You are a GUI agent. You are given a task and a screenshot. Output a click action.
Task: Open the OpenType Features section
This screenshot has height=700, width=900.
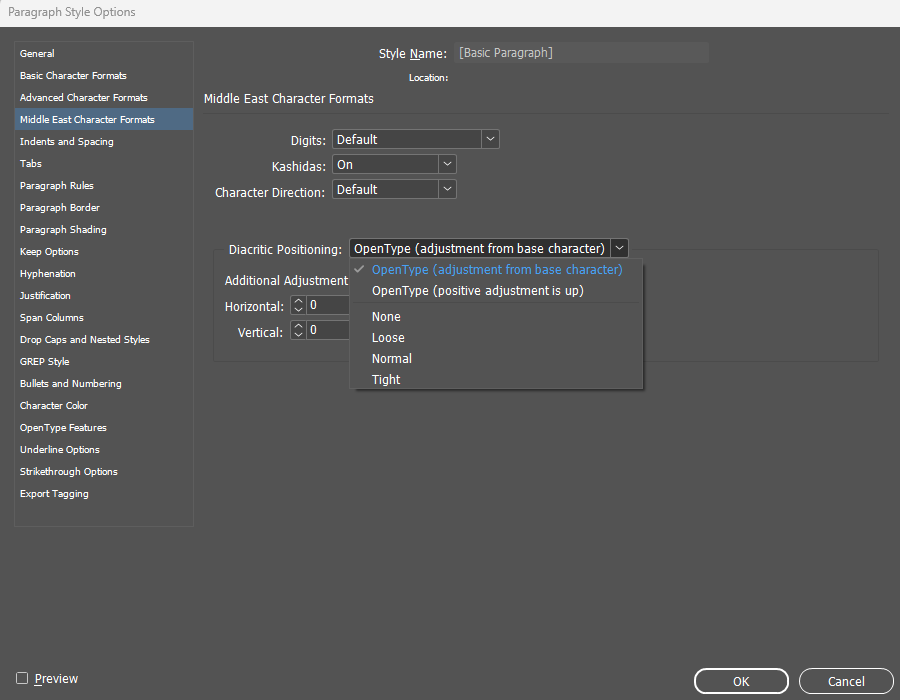pyautogui.click(x=63, y=428)
